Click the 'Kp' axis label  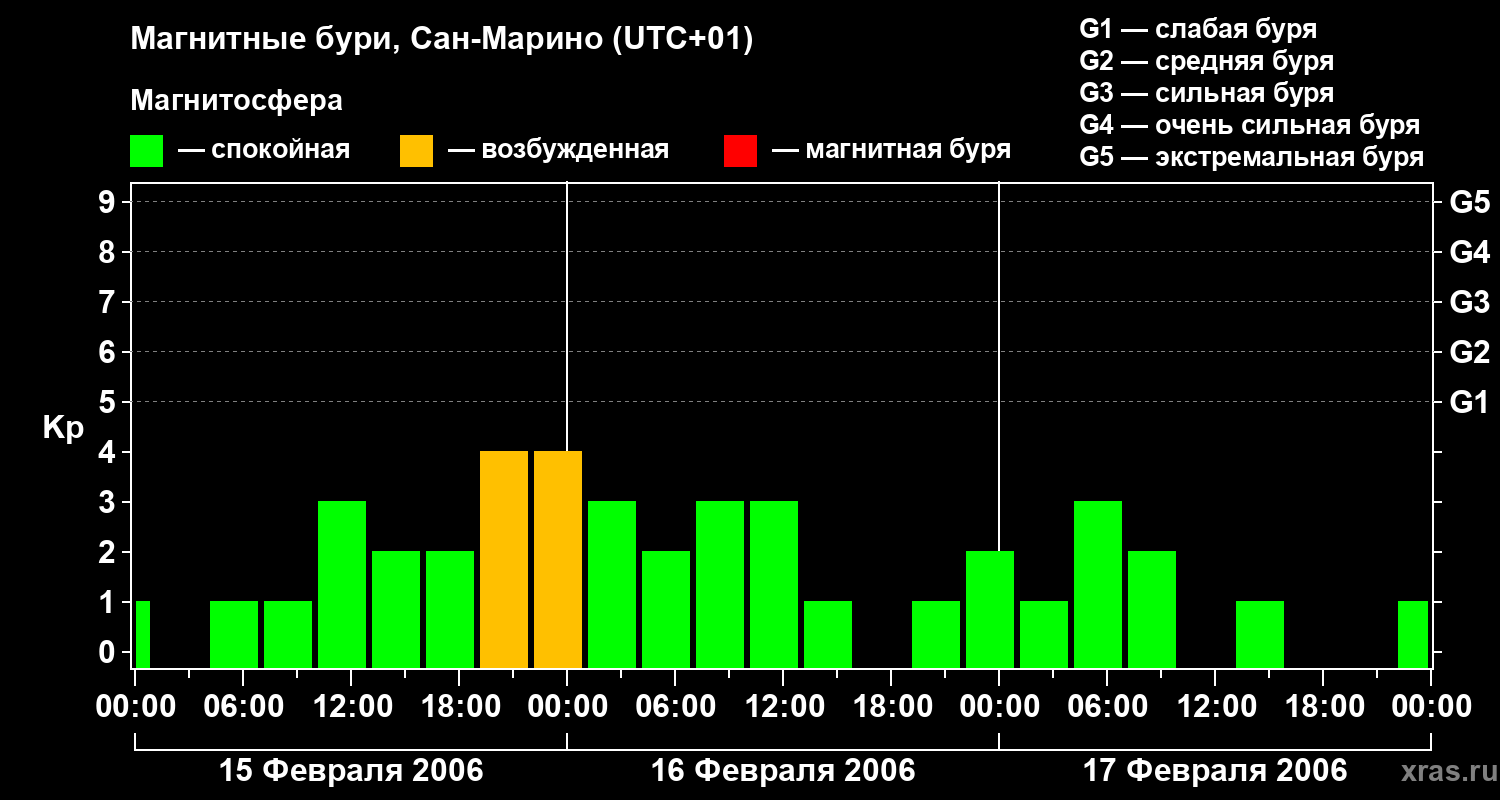(63, 427)
